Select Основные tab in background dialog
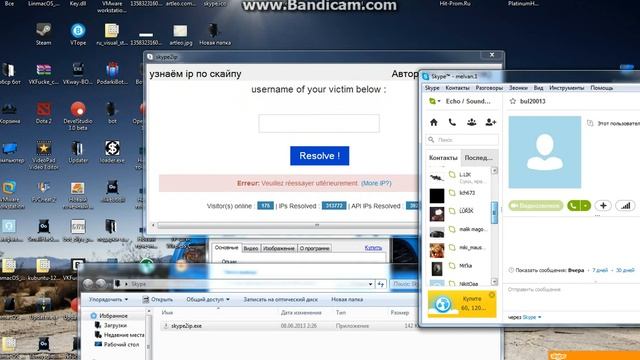 [x=226, y=248]
